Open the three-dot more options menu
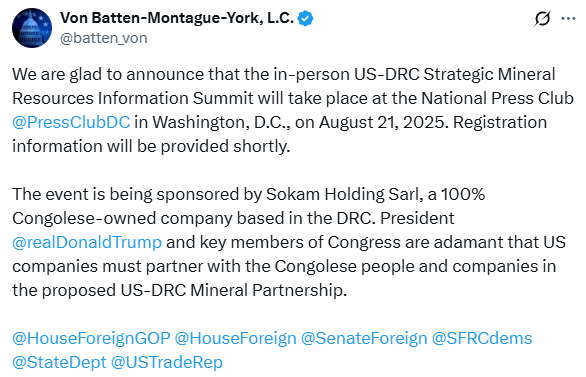Screen dimensions: 586x377 coord(568,18)
